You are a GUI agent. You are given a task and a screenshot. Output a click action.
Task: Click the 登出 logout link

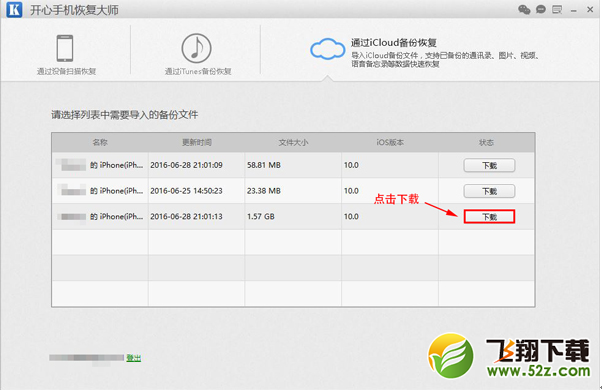click(x=134, y=358)
